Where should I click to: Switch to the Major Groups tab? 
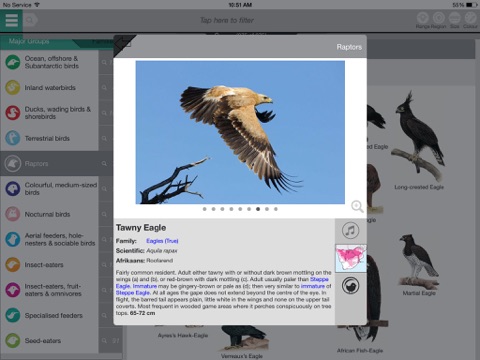(29, 41)
